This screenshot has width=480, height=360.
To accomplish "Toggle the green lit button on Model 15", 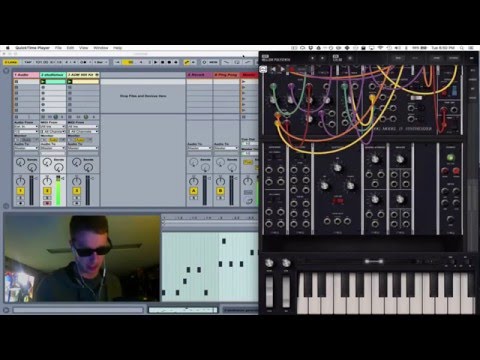I will tap(450, 157).
